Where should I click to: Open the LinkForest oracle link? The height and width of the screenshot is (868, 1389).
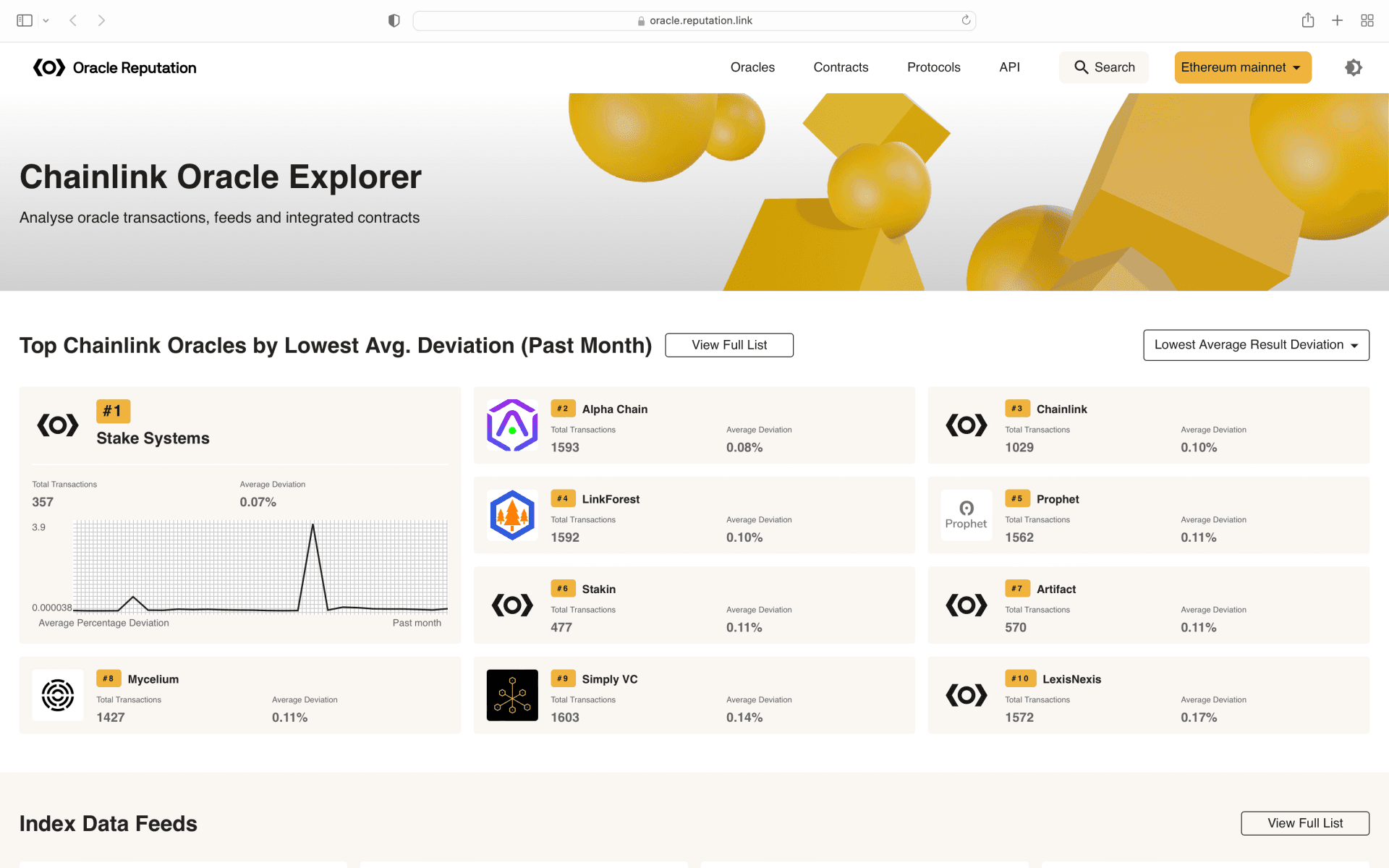coord(611,499)
